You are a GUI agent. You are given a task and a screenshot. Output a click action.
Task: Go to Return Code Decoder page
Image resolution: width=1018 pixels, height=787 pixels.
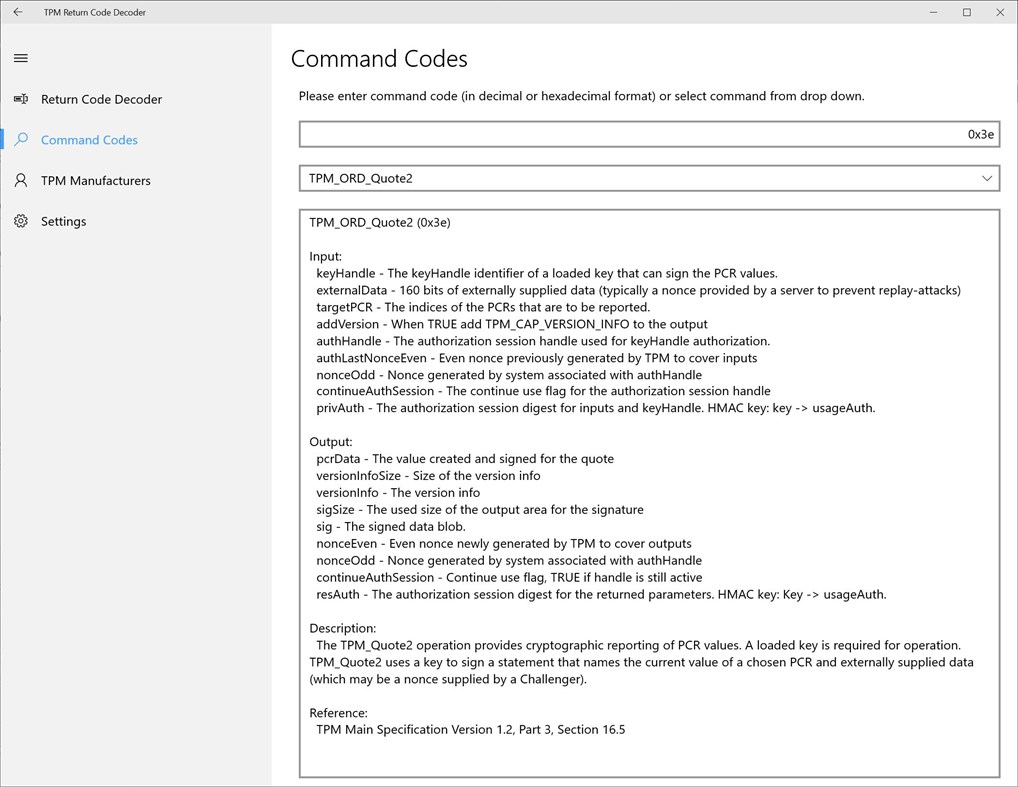101,99
